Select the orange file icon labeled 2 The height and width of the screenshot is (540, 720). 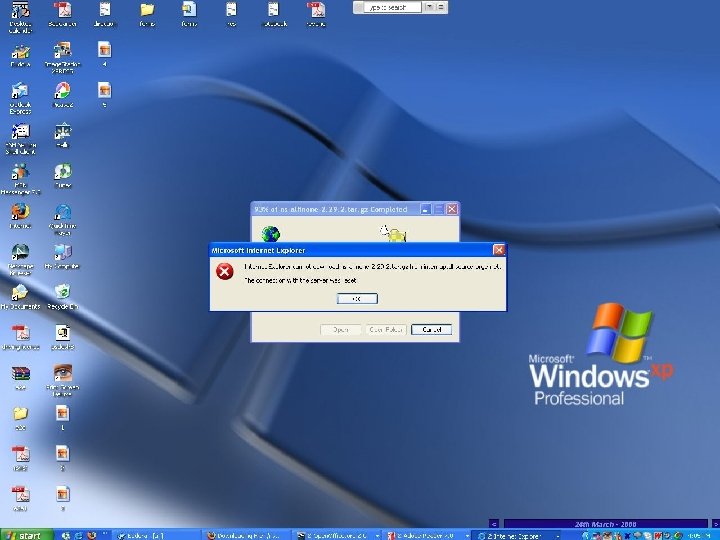point(62,454)
